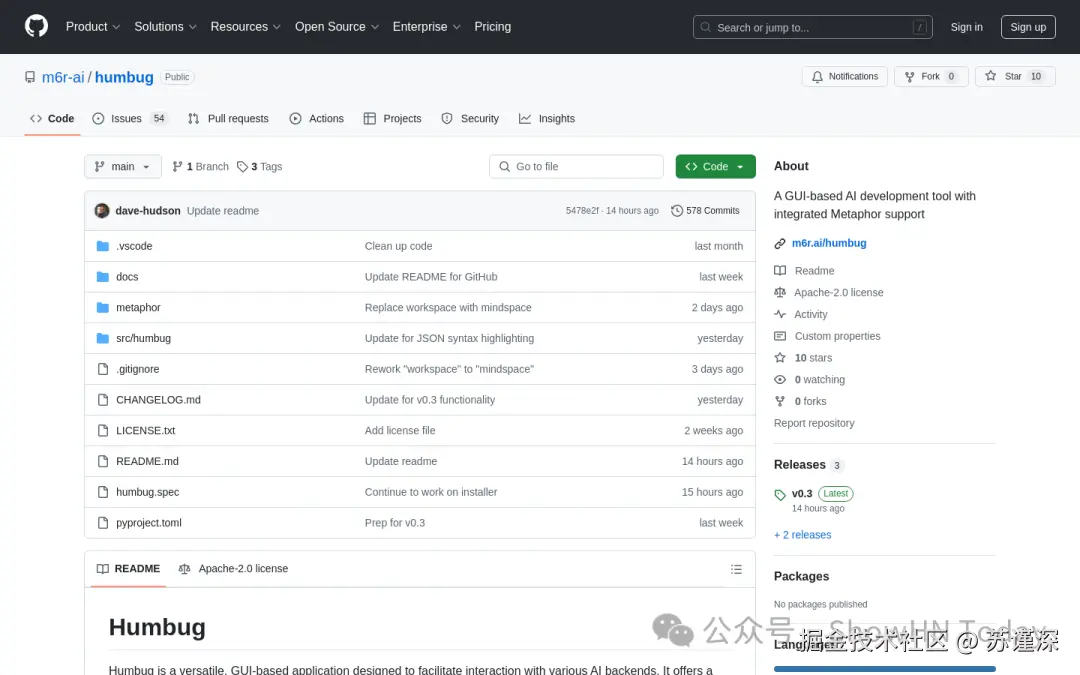Open the main branch selector dropdown
1080x675 pixels.
coord(123,167)
